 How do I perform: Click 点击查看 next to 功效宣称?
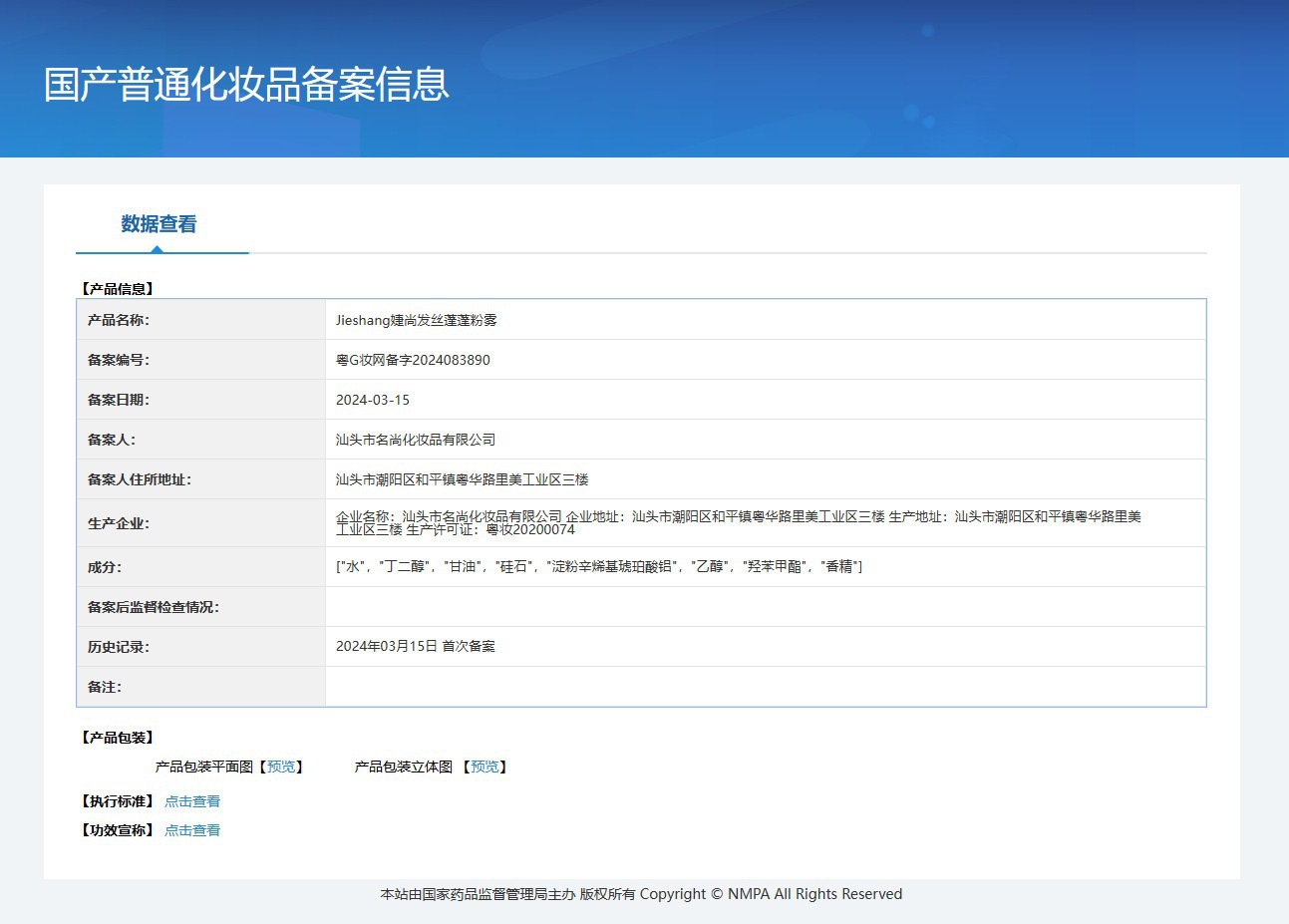(x=192, y=830)
